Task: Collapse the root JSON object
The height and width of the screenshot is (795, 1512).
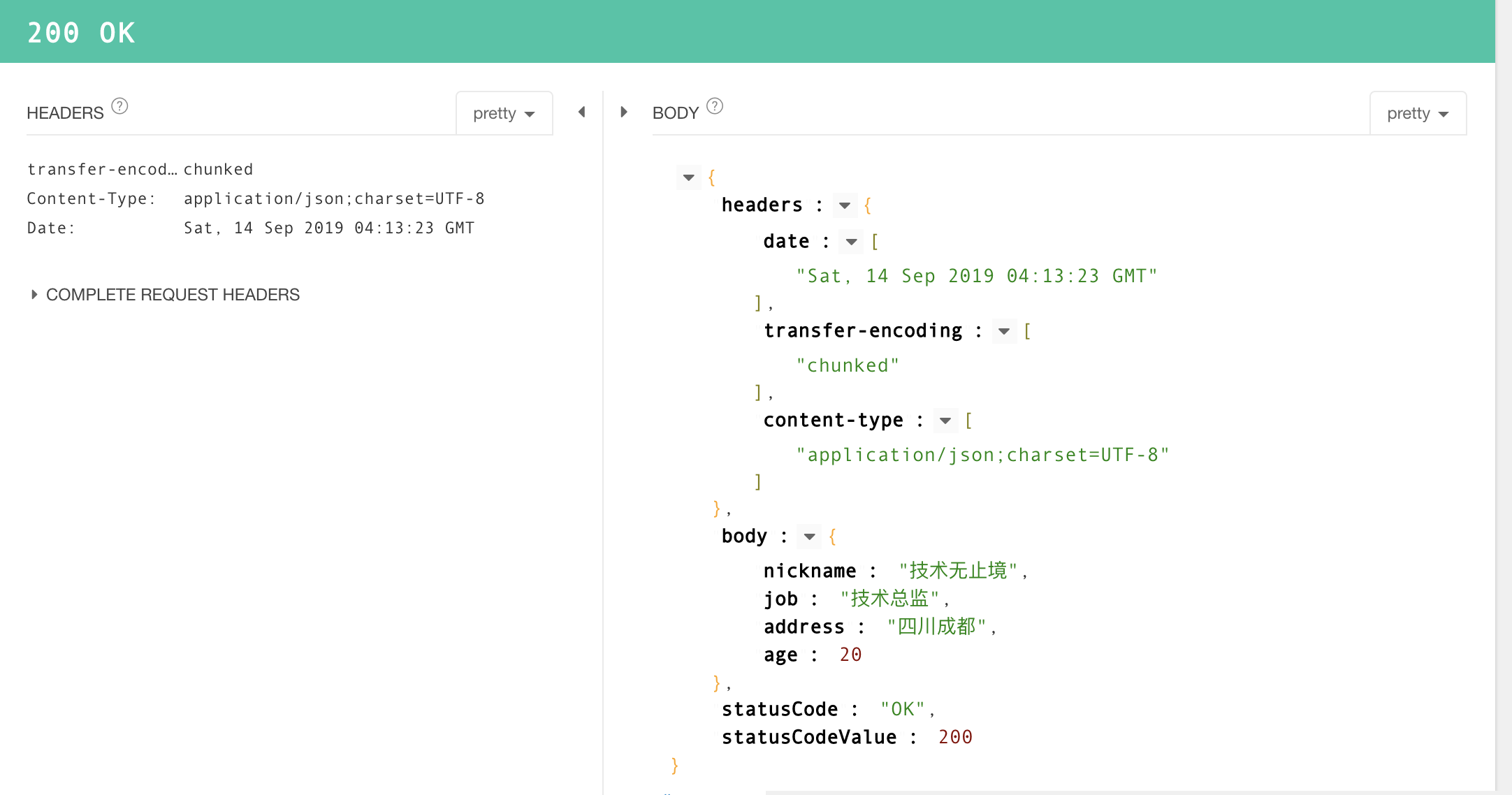Action: tap(689, 177)
